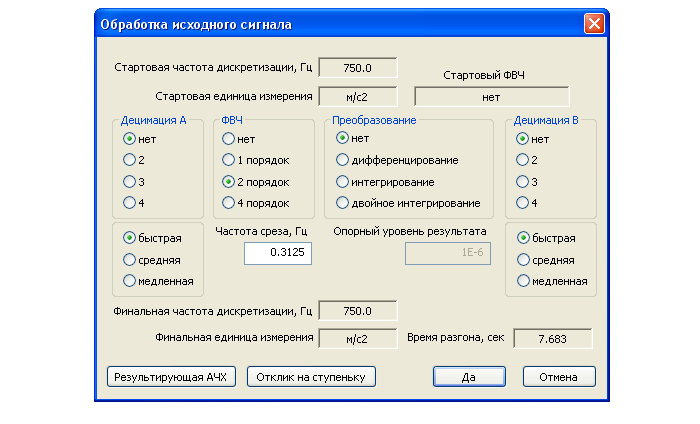The width and height of the screenshot is (700, 424).
Task: Click the Частота среза input field
Action: pos(279,254)
